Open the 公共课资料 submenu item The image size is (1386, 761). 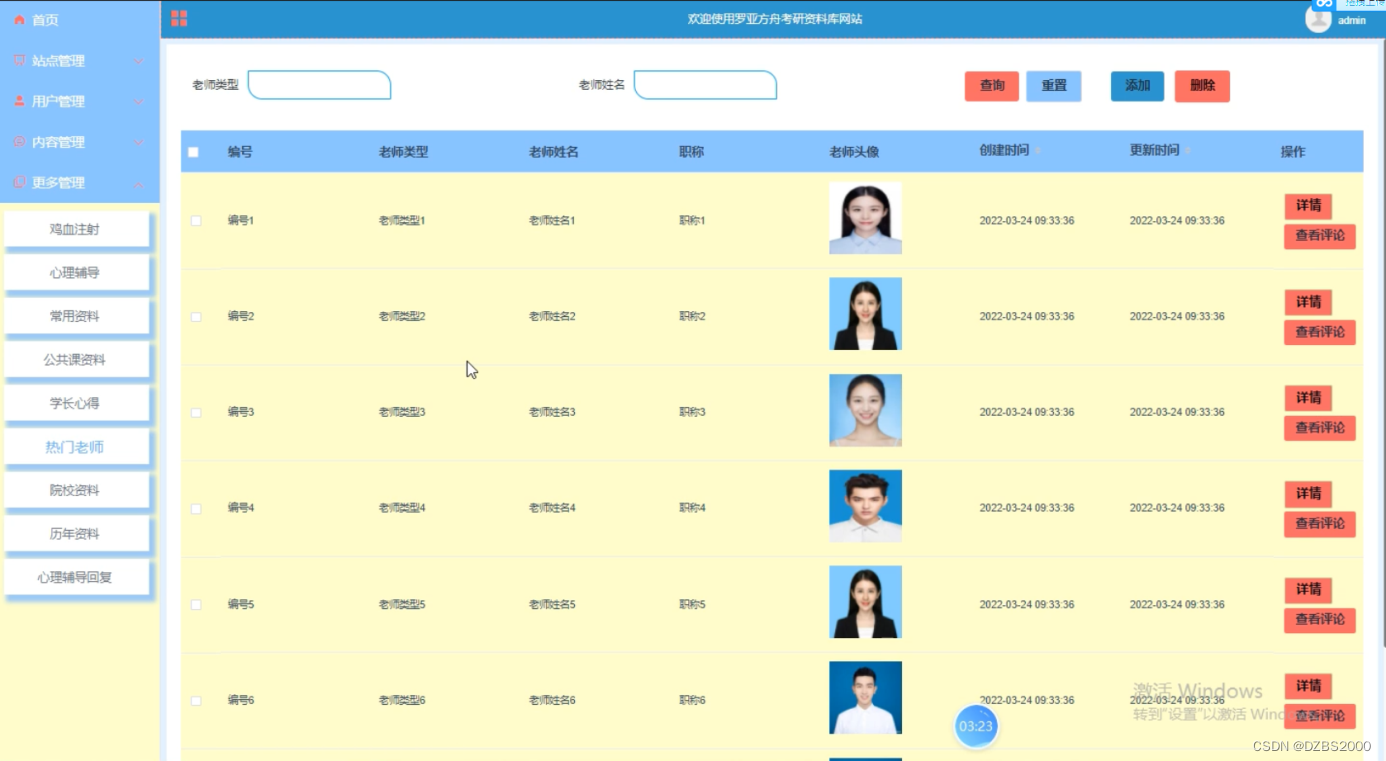77,359
